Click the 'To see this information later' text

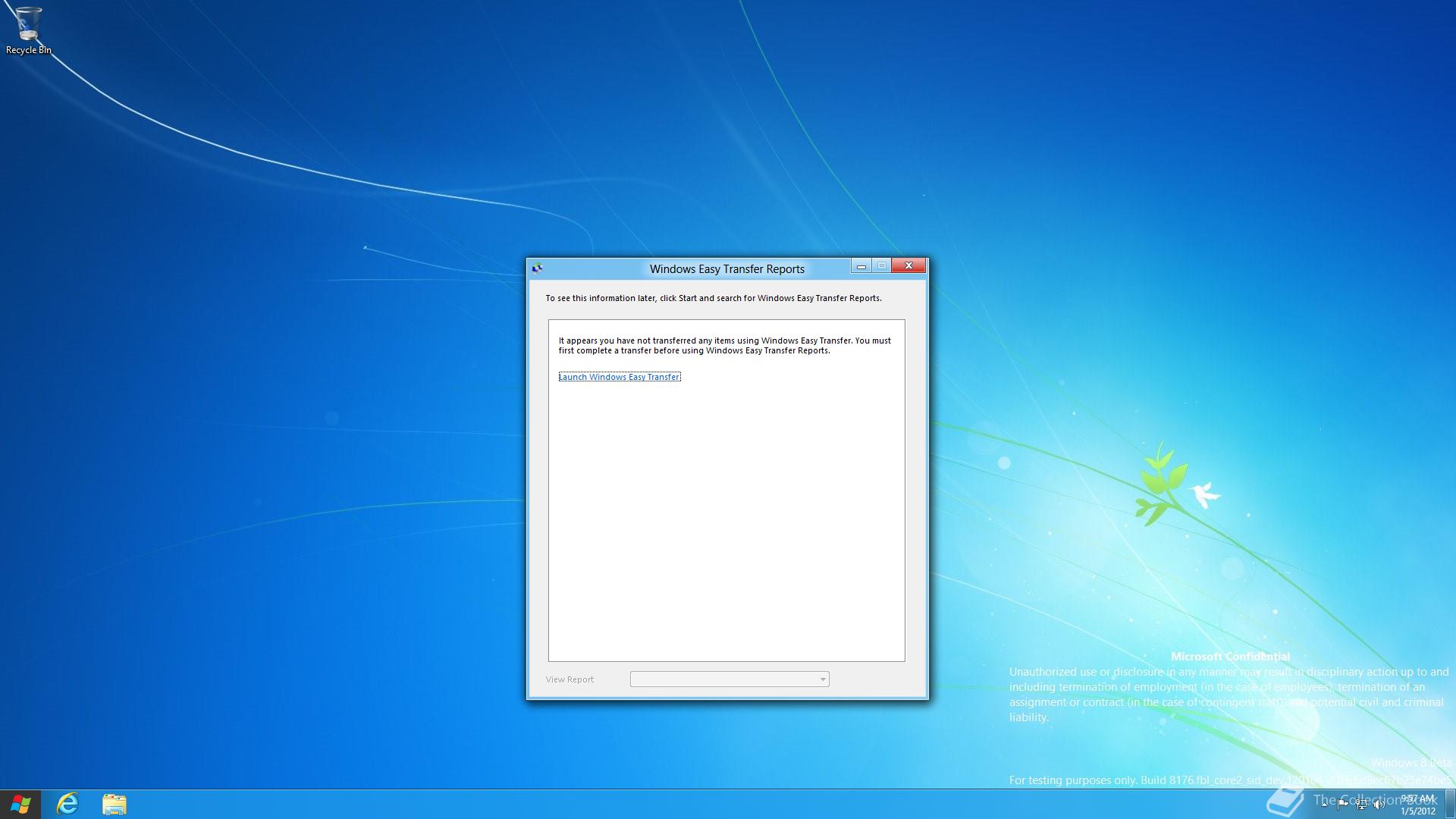click(714, 298)
